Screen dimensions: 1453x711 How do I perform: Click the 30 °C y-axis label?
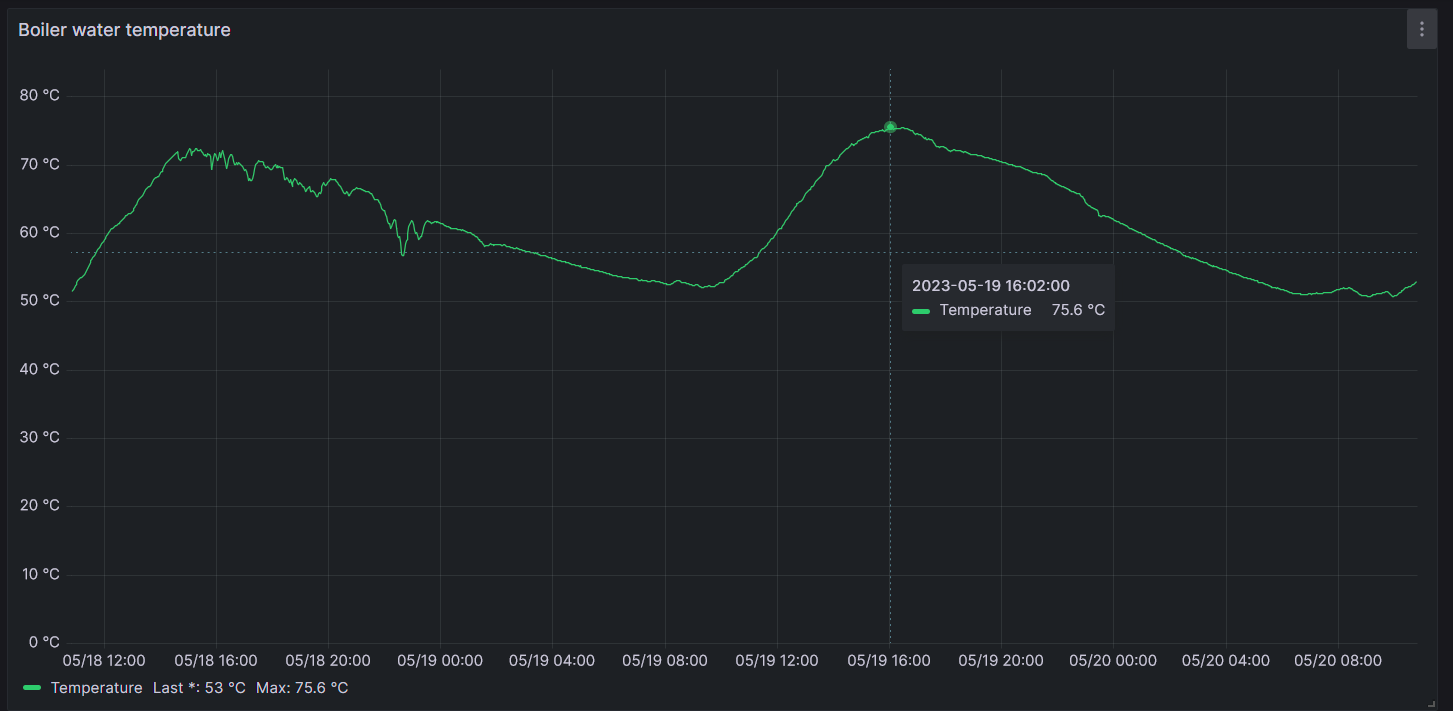(40, 438)
